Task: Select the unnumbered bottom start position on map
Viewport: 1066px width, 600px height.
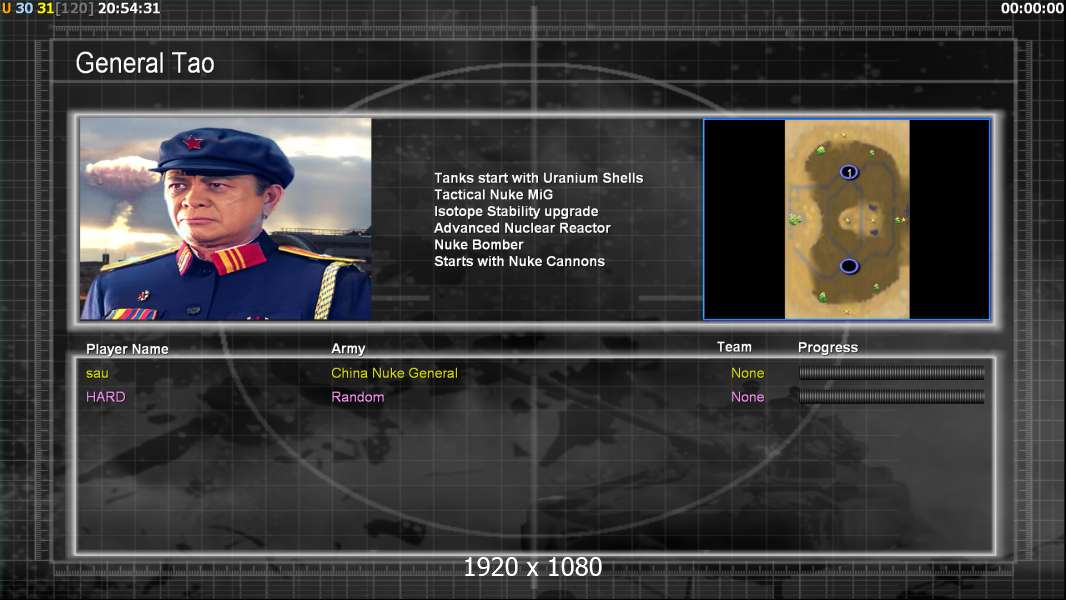Action: (x=848, y=266)
